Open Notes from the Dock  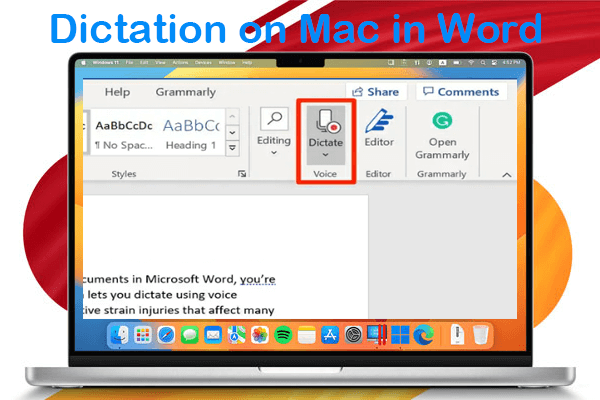tap(307, 335)
